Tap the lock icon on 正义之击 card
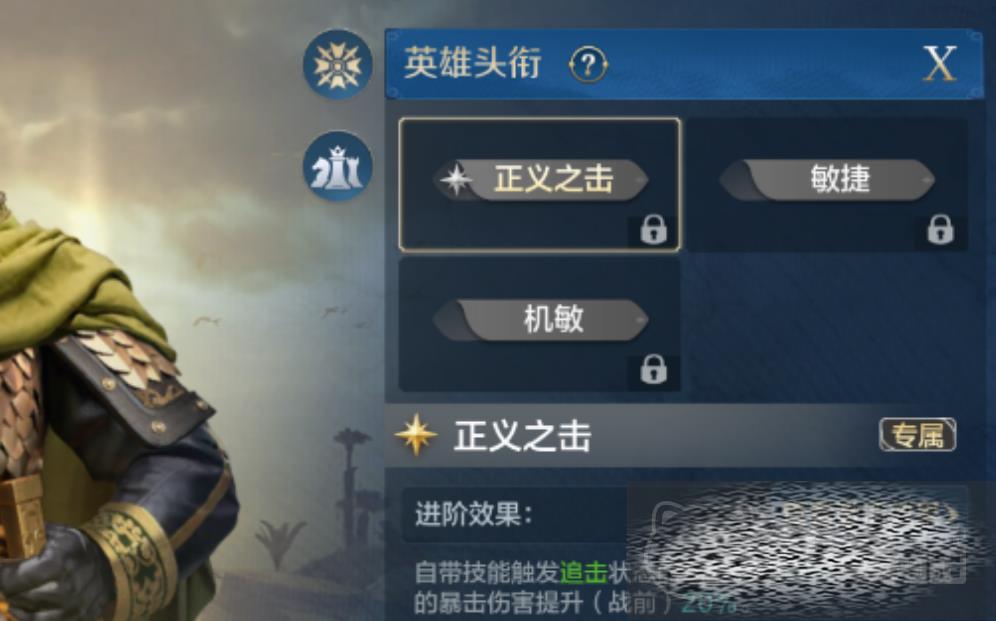Image resolution: width=996 pixels, height=621 pixels. (x=654, y=230)
